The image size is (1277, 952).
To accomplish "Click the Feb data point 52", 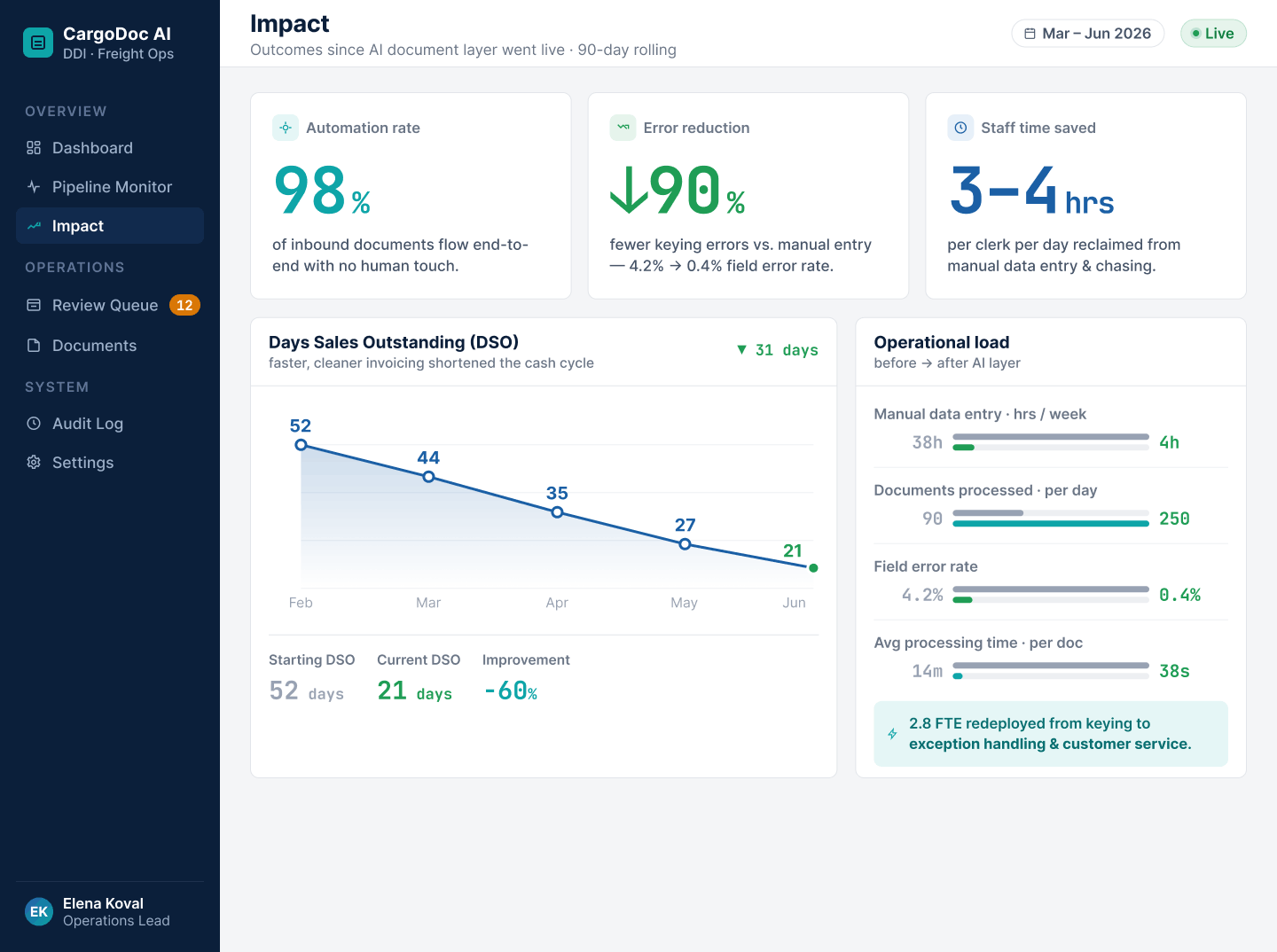I will point(302,445).
